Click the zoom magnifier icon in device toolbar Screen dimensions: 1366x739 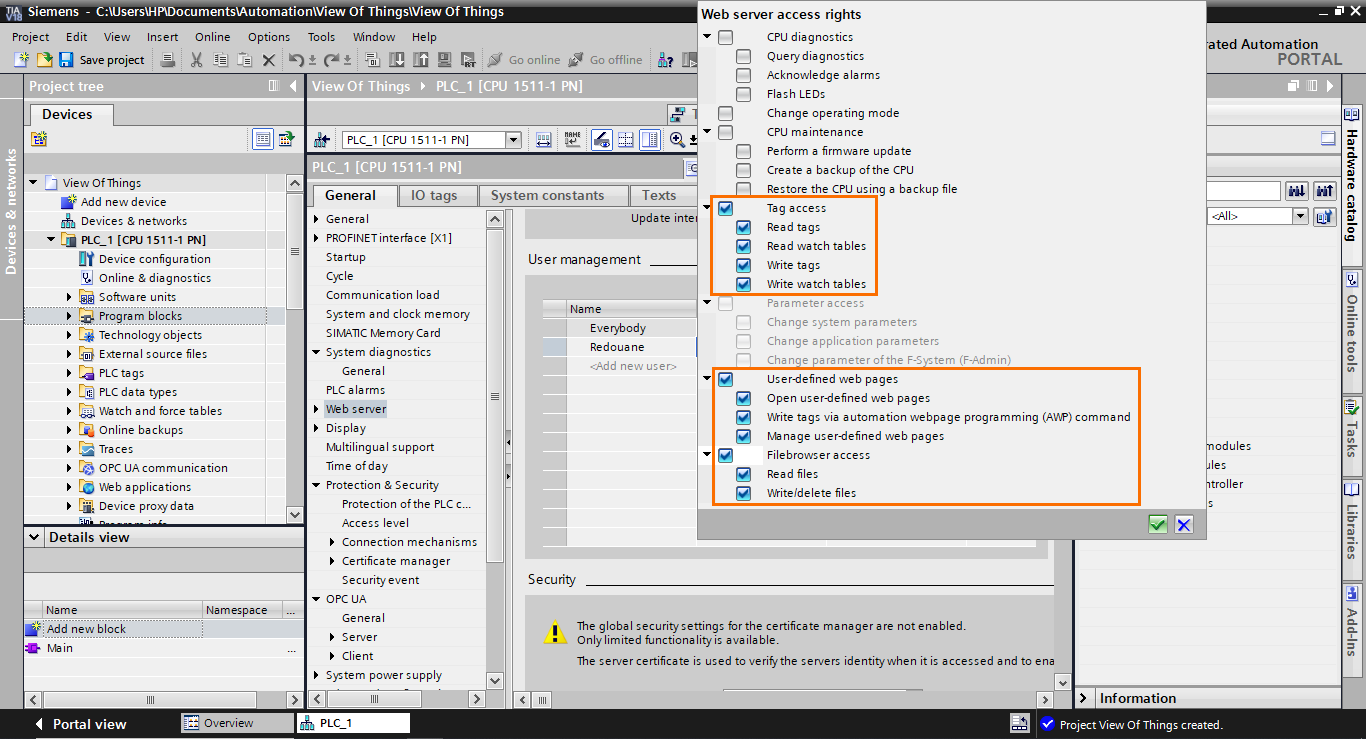tap(677, 140)
